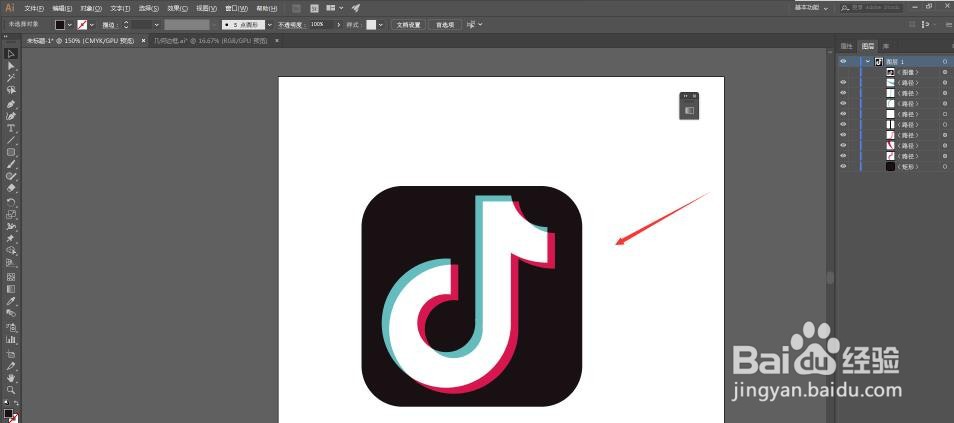Image resolution: width=954 pixels, height=423 pixels.
Task: Toggle eye of bottommost <路径> item
Action: tap(843, 156)
